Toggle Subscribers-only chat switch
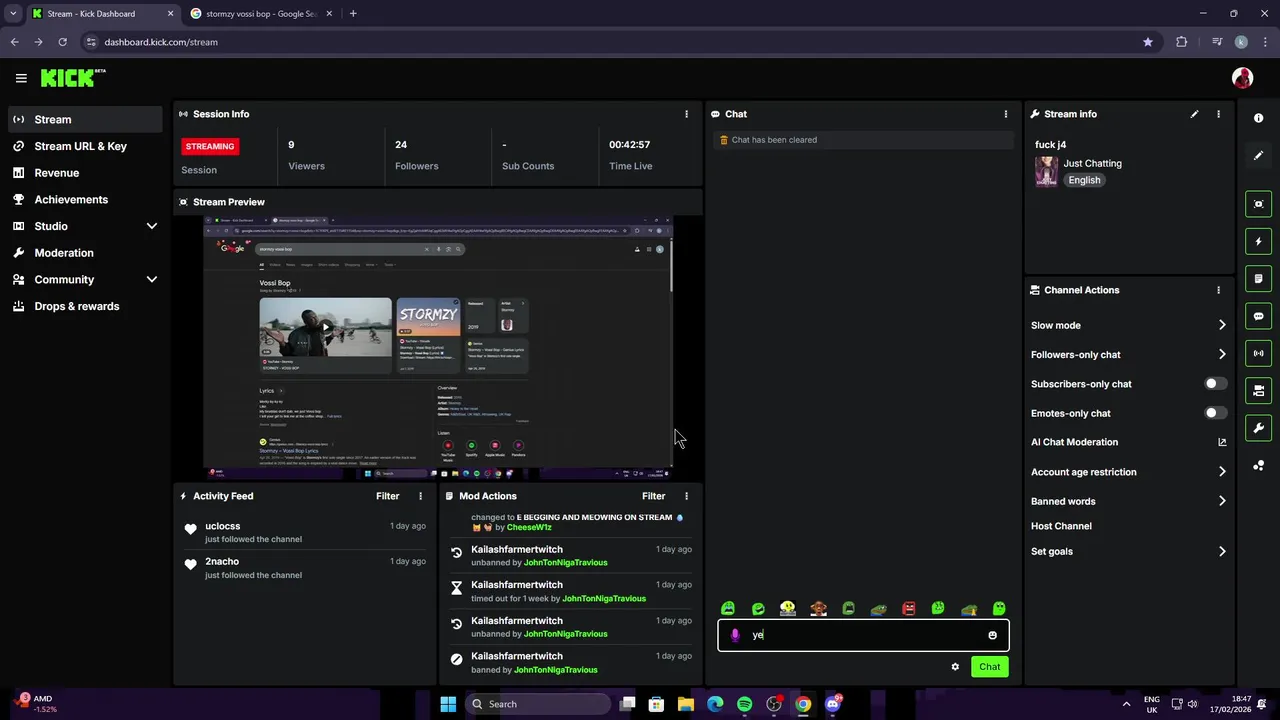 [x=1216, y=384]
